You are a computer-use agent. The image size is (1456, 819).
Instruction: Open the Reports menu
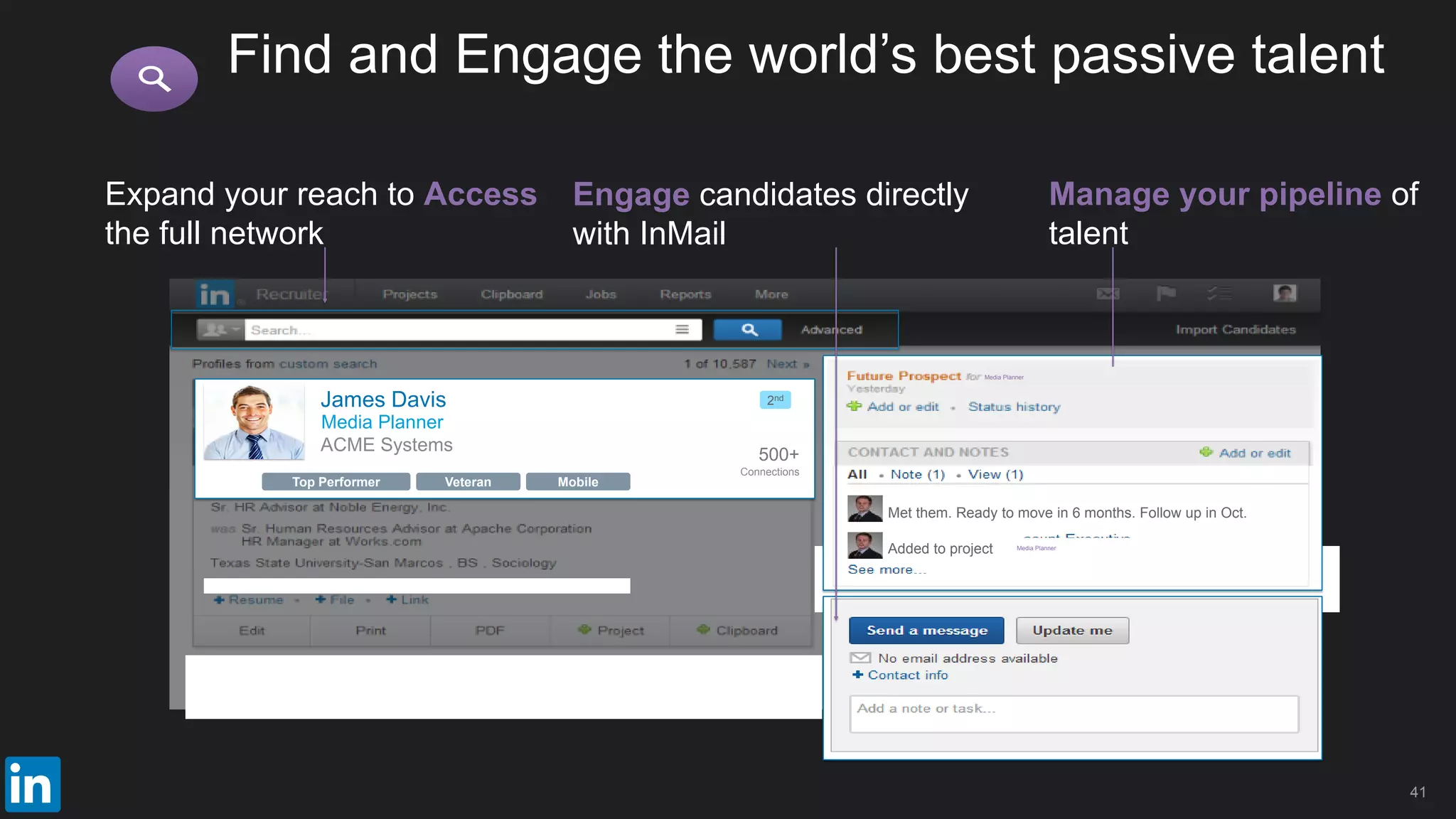[x=685, y=294]
